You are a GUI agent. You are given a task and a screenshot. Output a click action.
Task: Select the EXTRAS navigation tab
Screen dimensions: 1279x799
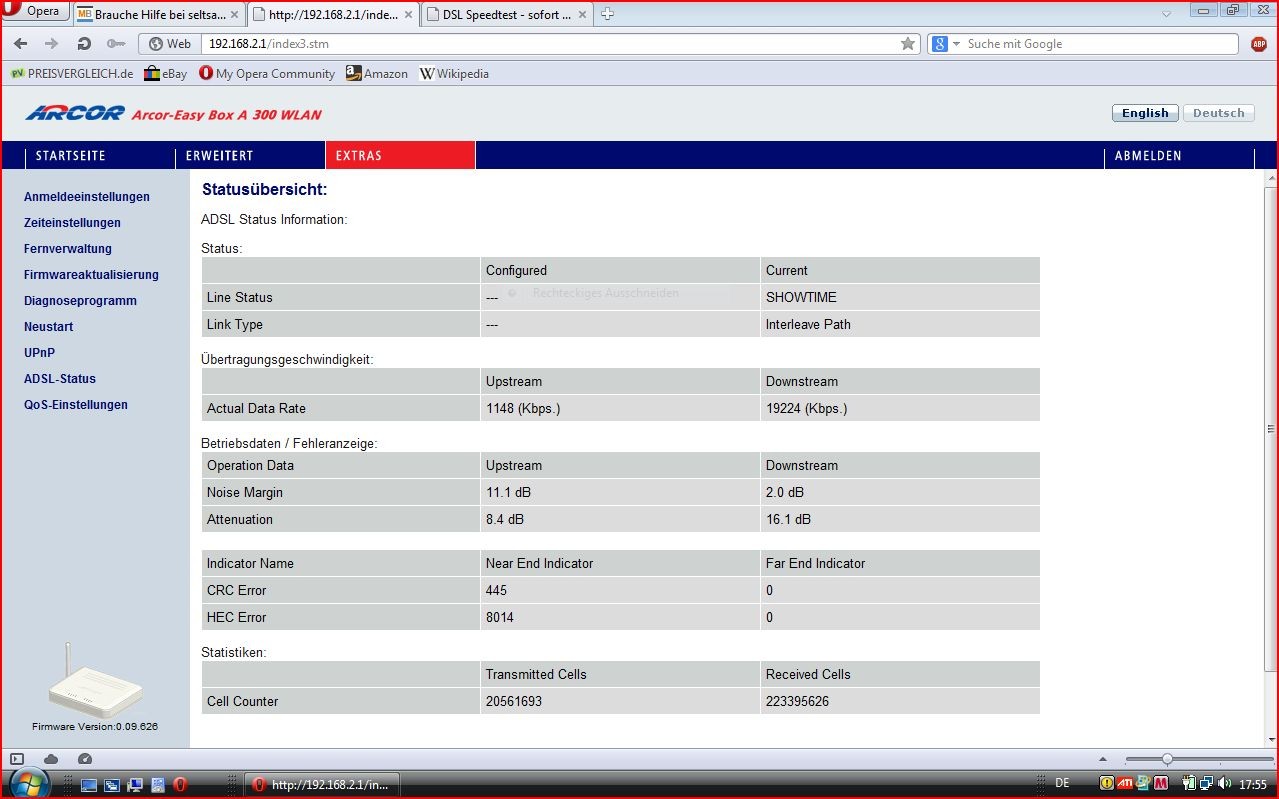tap(400, 155)
